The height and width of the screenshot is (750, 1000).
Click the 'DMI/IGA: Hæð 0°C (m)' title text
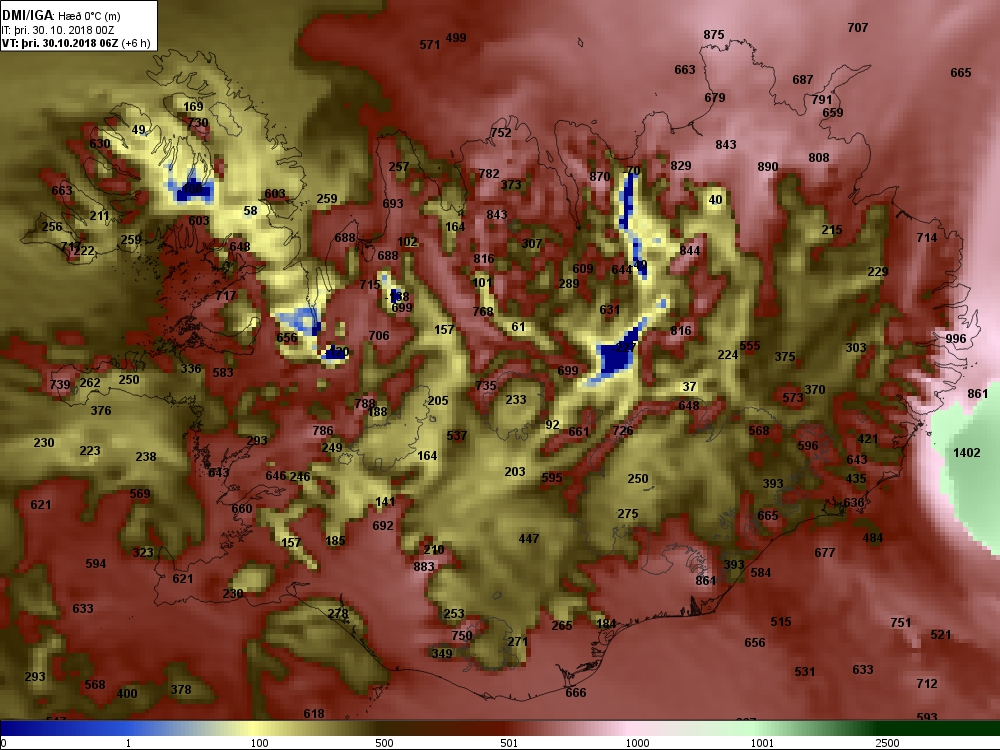[x=61, y=16]
